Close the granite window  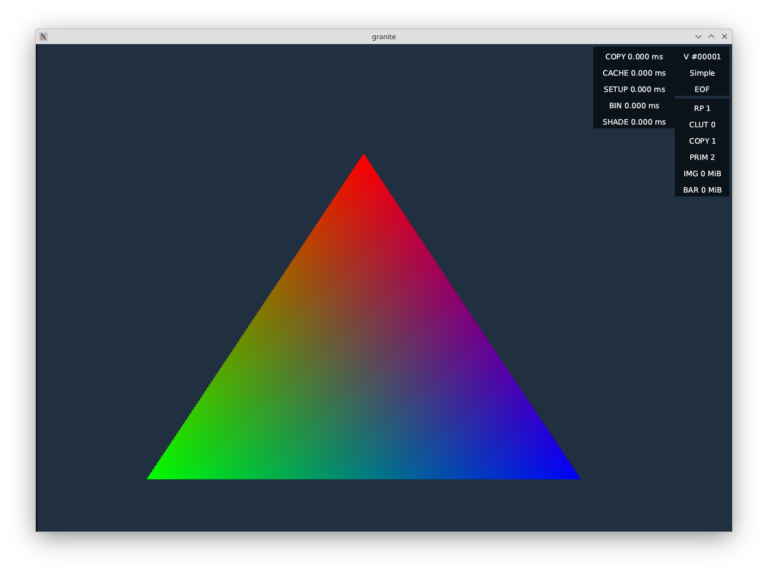tap(724, 36)
